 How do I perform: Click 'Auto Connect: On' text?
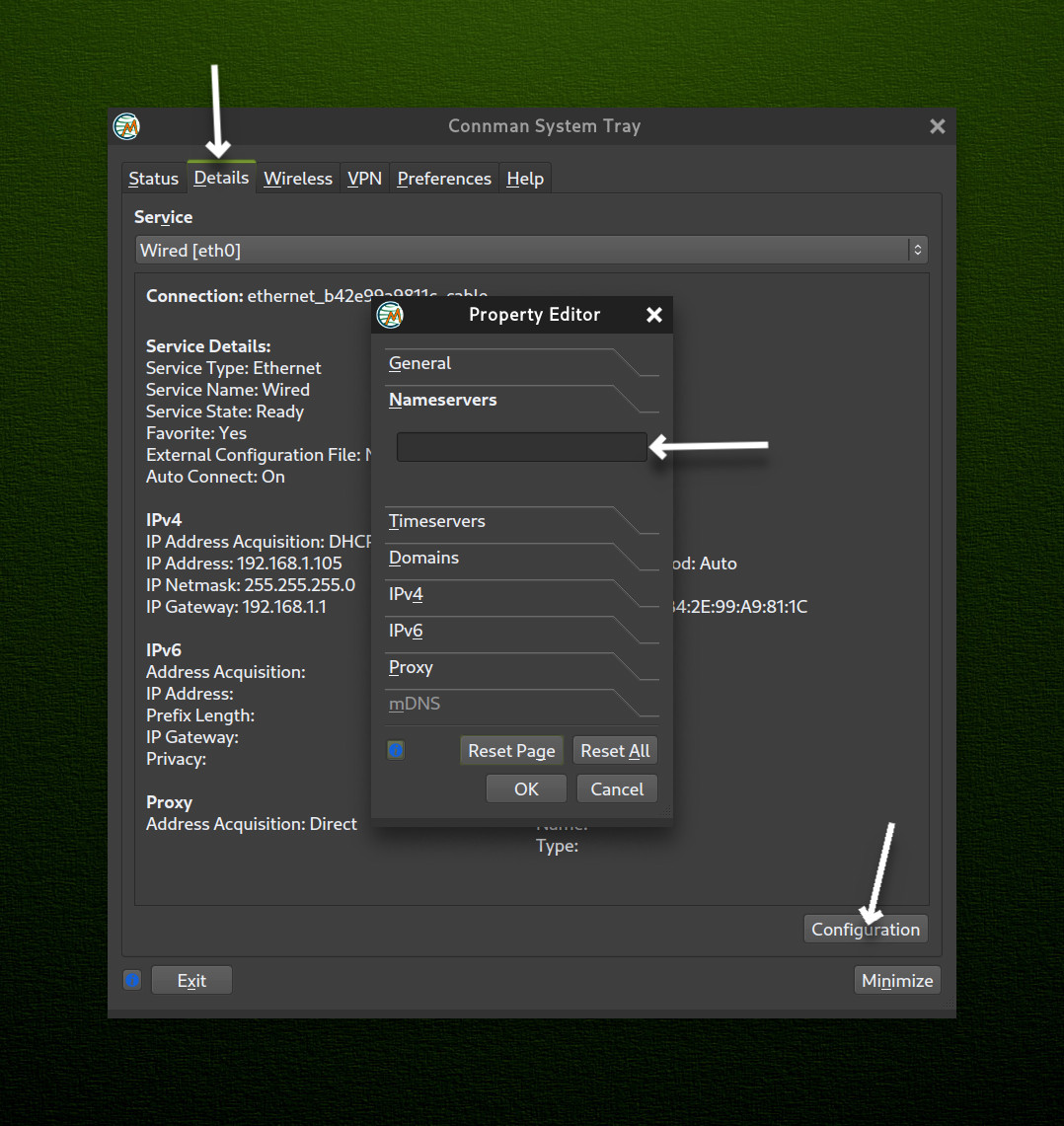click(x=215, y=476)
